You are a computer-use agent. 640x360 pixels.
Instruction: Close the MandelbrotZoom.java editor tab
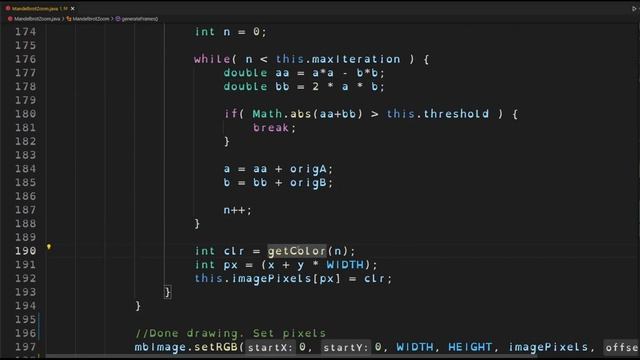(x=73, y=9)
